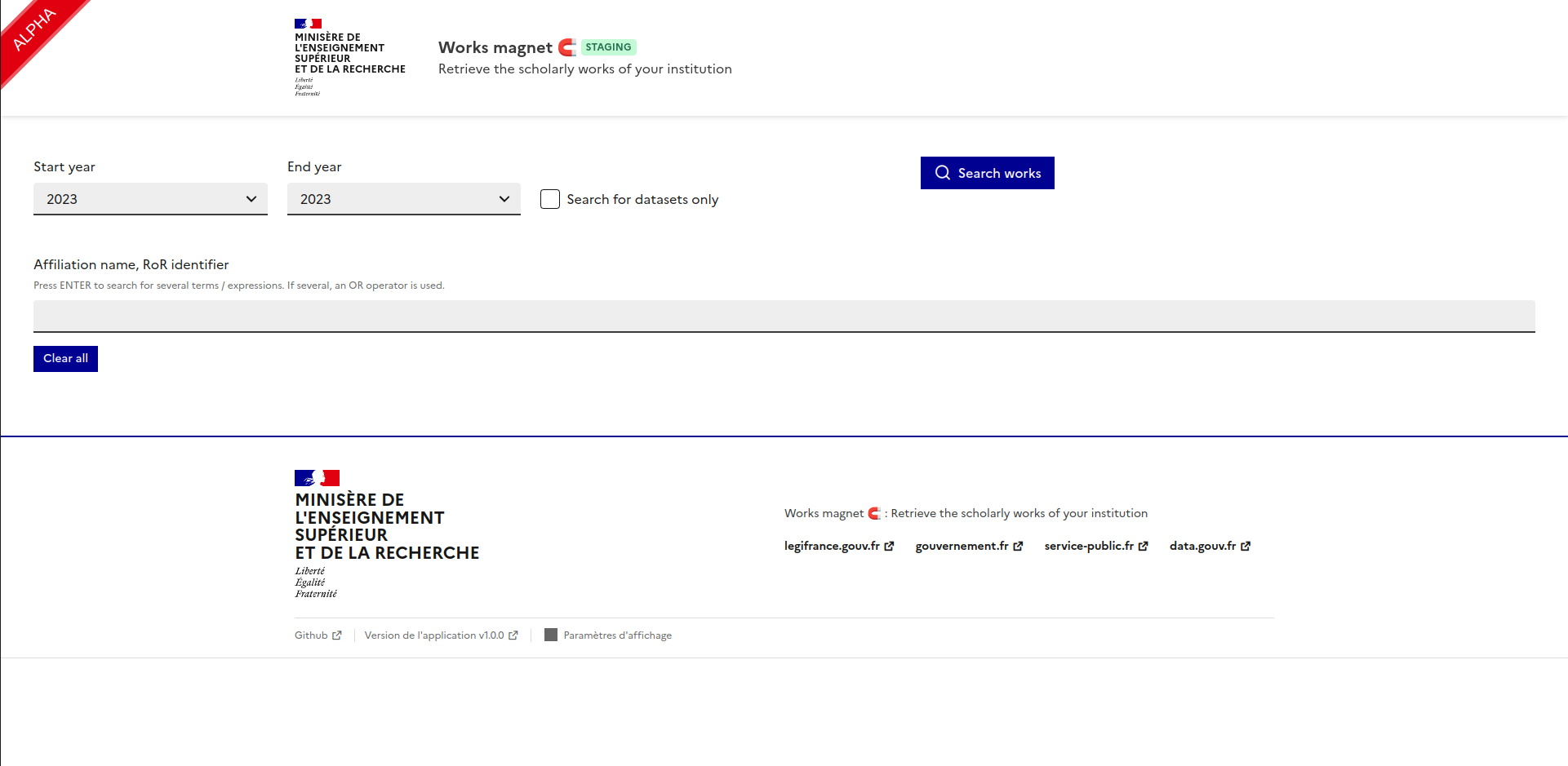Enable the Search for datasets only checkbox

[550, 199]
